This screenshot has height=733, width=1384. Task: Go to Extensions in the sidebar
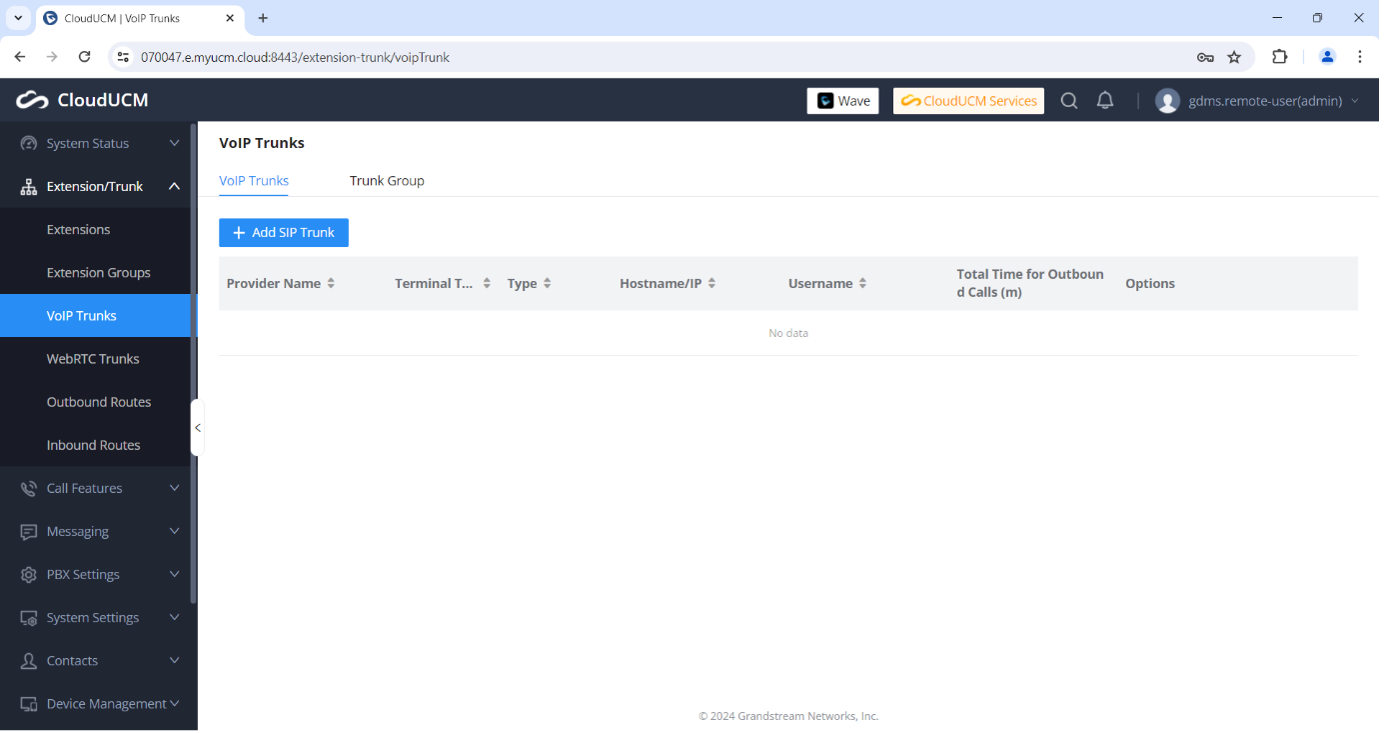coord(78,229)
